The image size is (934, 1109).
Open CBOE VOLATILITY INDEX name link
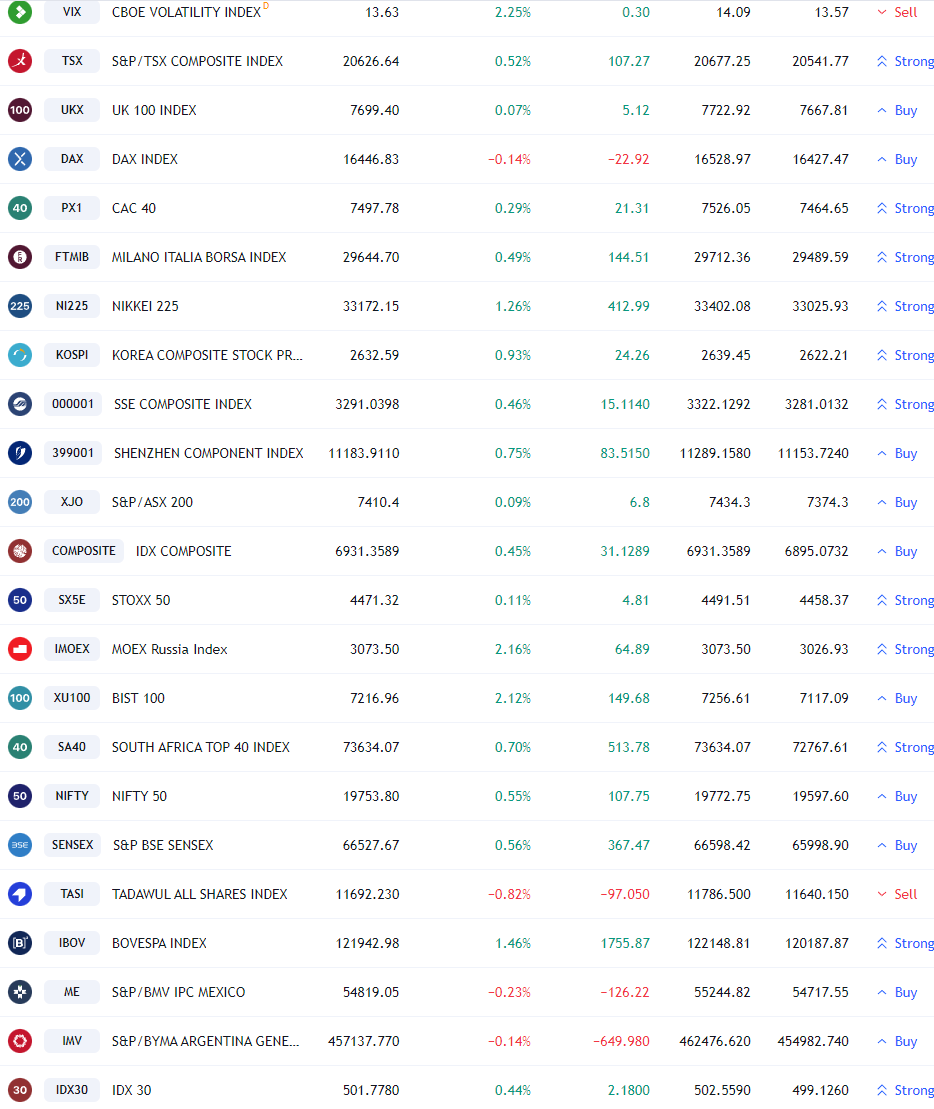186,13
